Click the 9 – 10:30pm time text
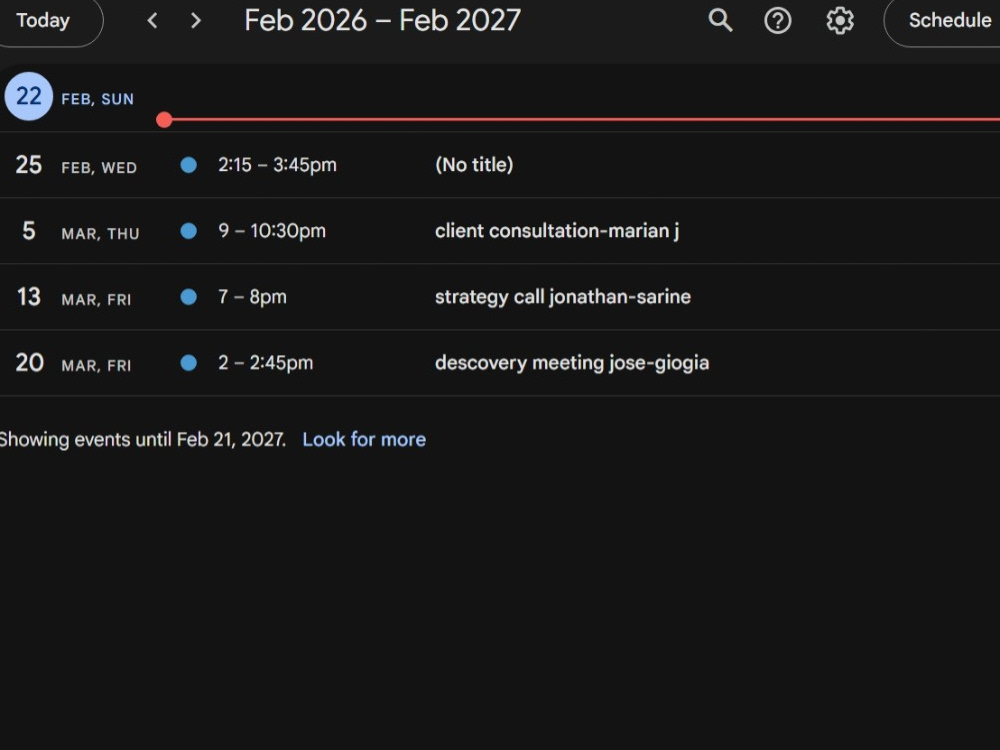1000x750 pixels. [x=272, y=231]
